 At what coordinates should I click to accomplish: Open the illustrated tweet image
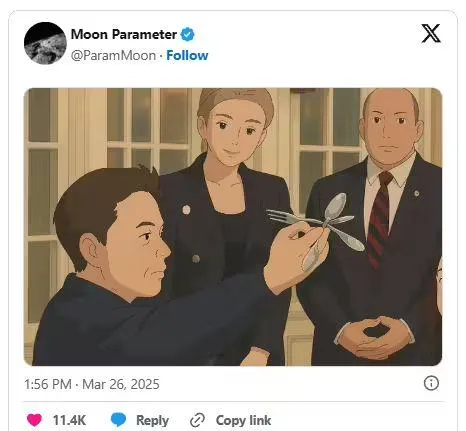click(233, 227)
